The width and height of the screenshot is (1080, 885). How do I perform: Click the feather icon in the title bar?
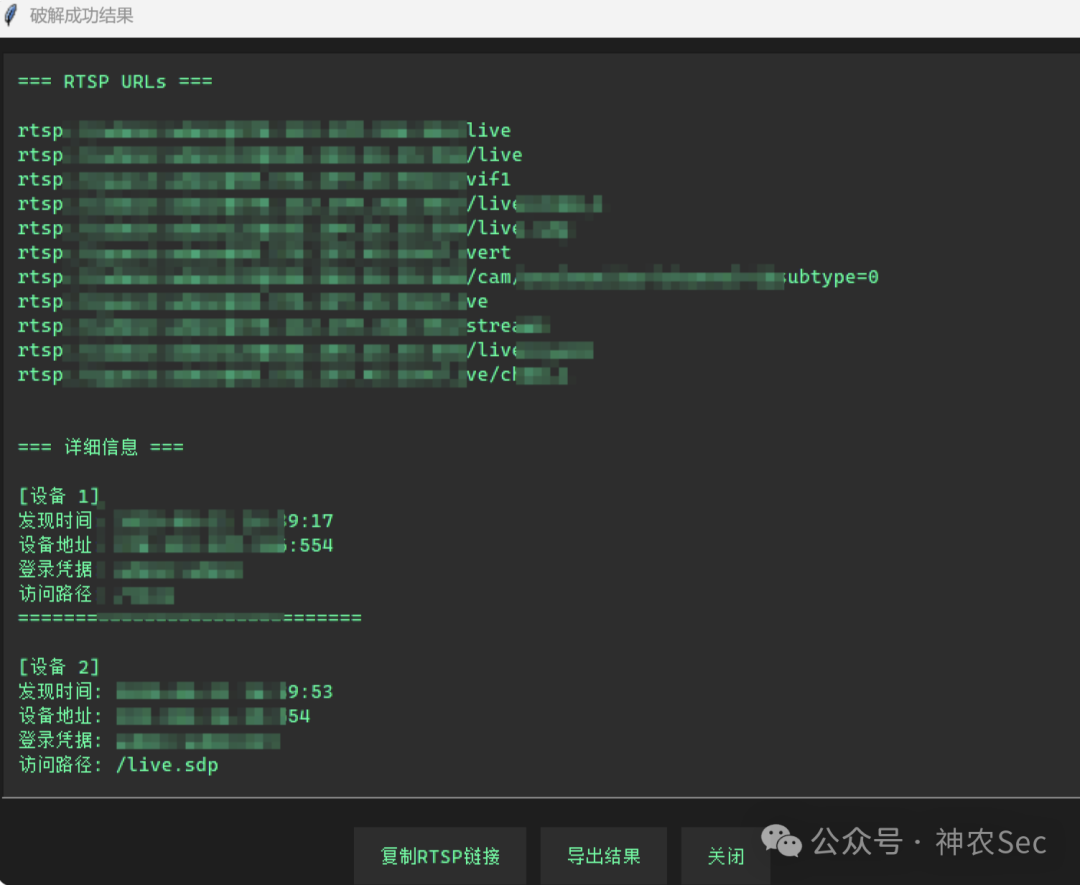click(11, 15)
